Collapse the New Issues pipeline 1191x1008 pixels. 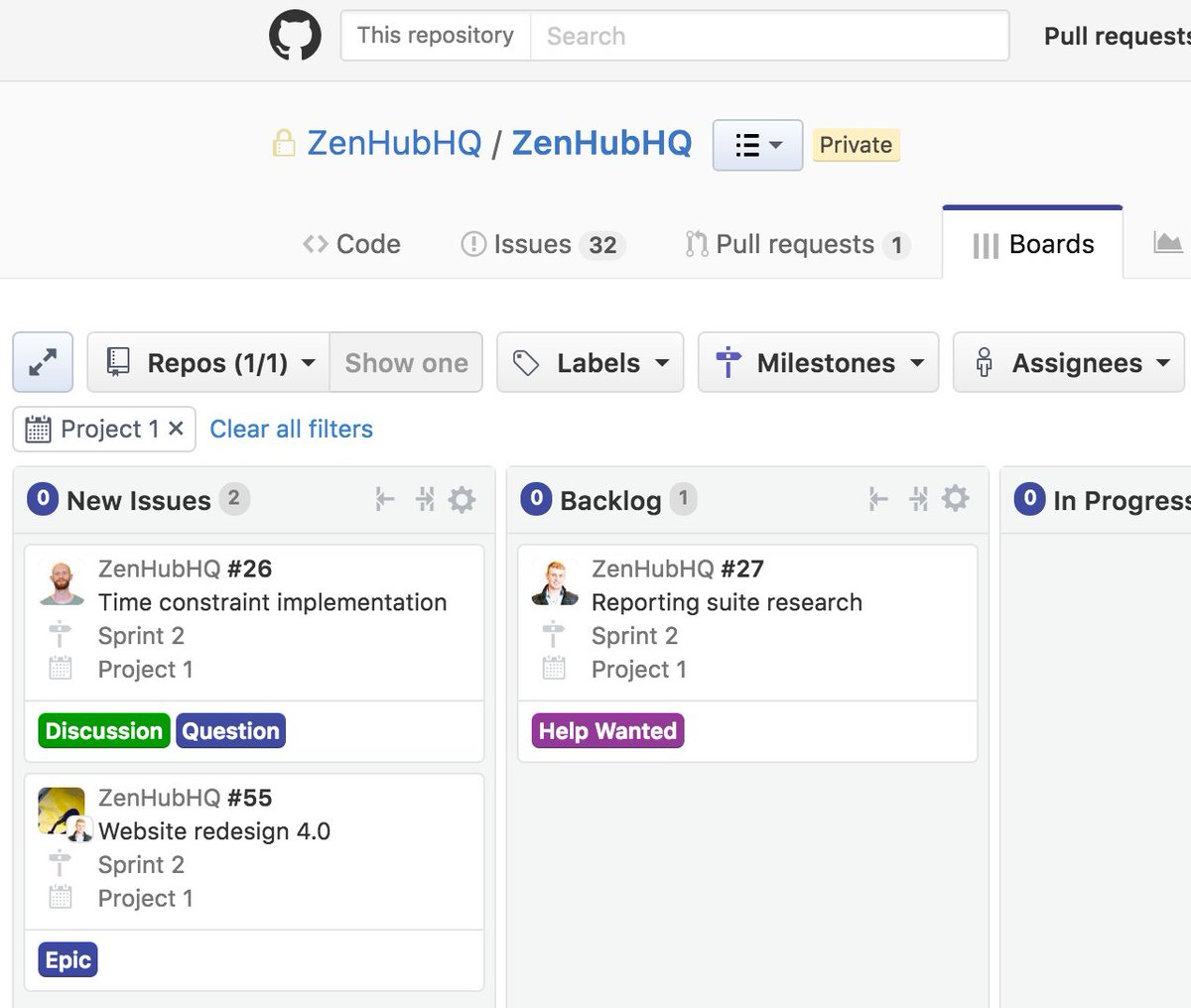point(385,499)
